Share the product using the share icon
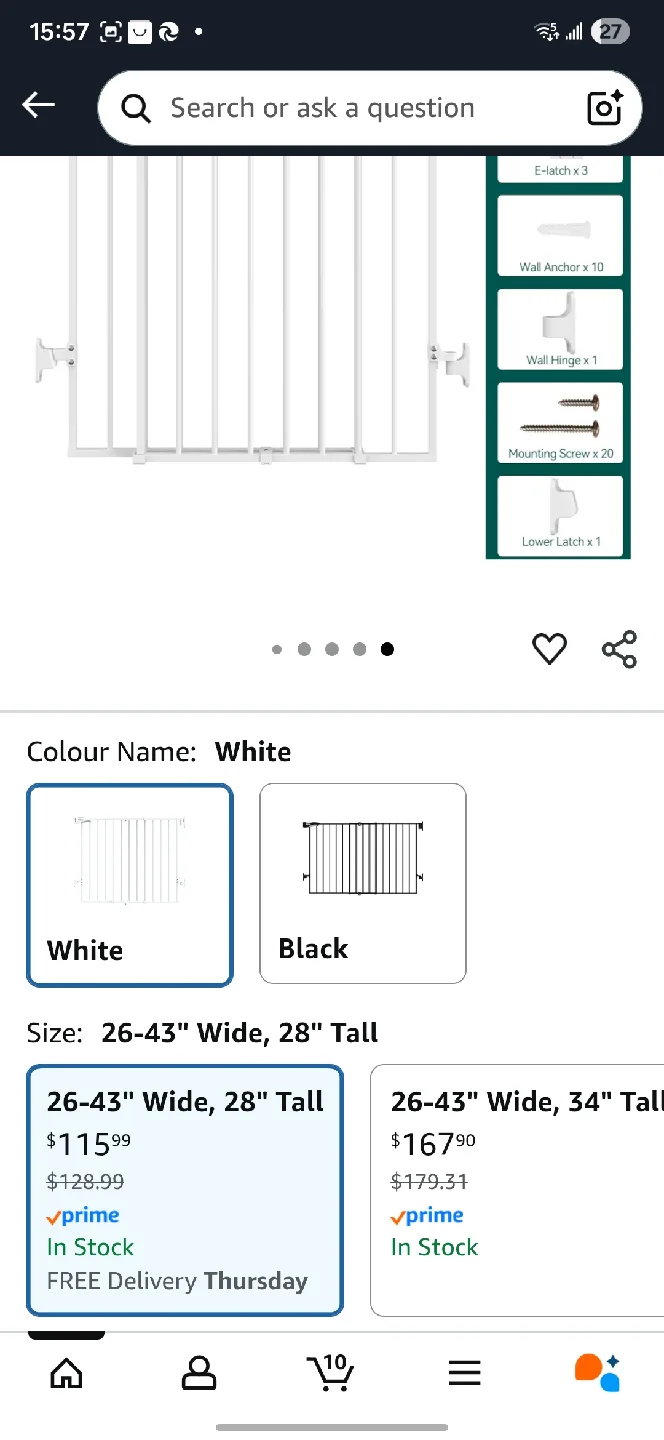The image size is (664, 1440). (620, 648)
